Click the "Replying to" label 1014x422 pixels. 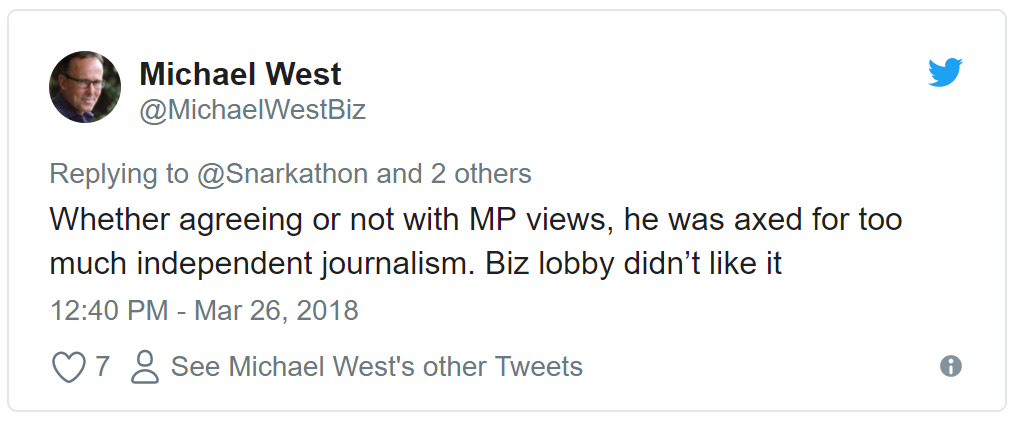click(x=118, y=174)
